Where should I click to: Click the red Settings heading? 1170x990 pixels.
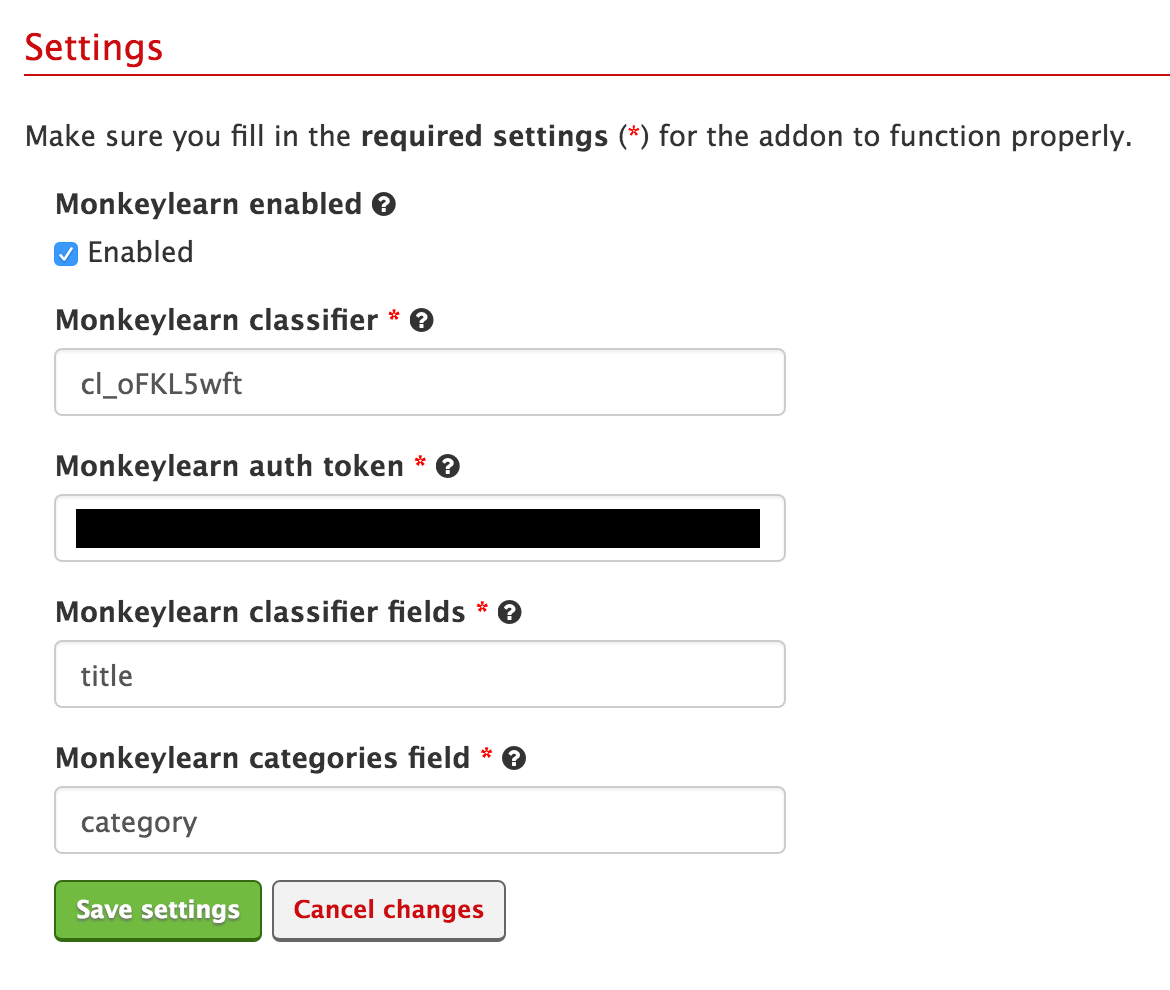(x=94, y=48)
